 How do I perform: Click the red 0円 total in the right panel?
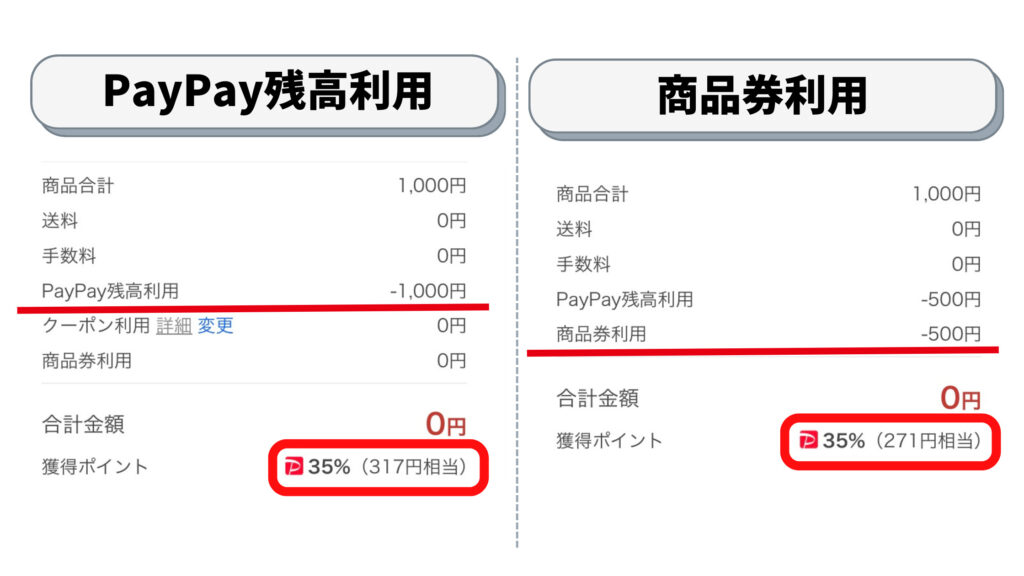tap(961, 398)
